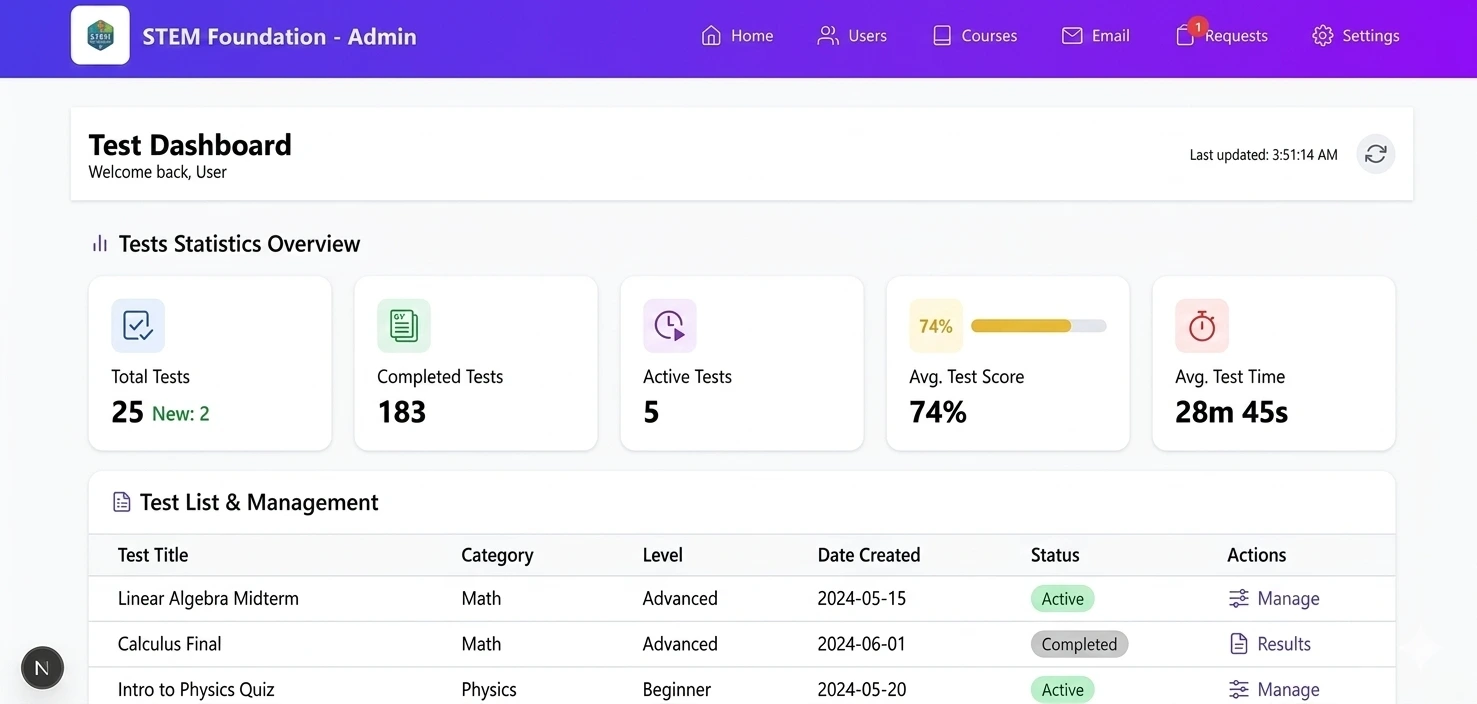The image size is (1477, 704).
Task: Navigate to Email in the navbar
Action: (x=1095, y=36)
